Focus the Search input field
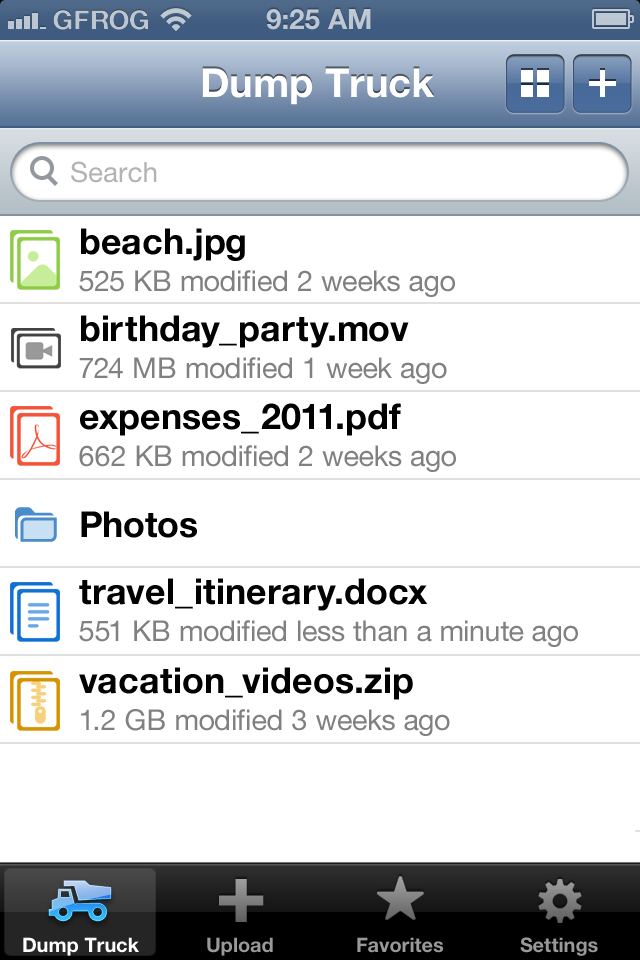Image resolution: width=640 pixels, height=960 pixels. (x=330, y=172)
